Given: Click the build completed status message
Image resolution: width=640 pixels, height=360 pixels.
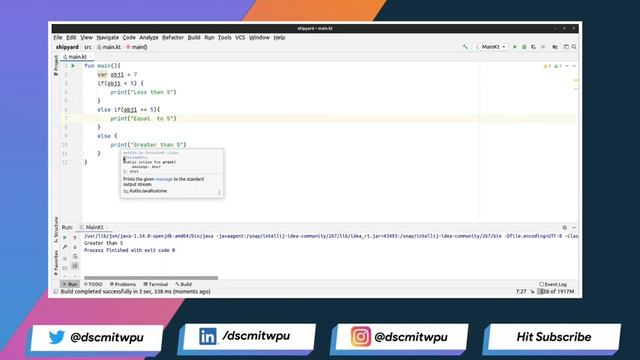Looking at the screenshot, I should tap(136, 291).
